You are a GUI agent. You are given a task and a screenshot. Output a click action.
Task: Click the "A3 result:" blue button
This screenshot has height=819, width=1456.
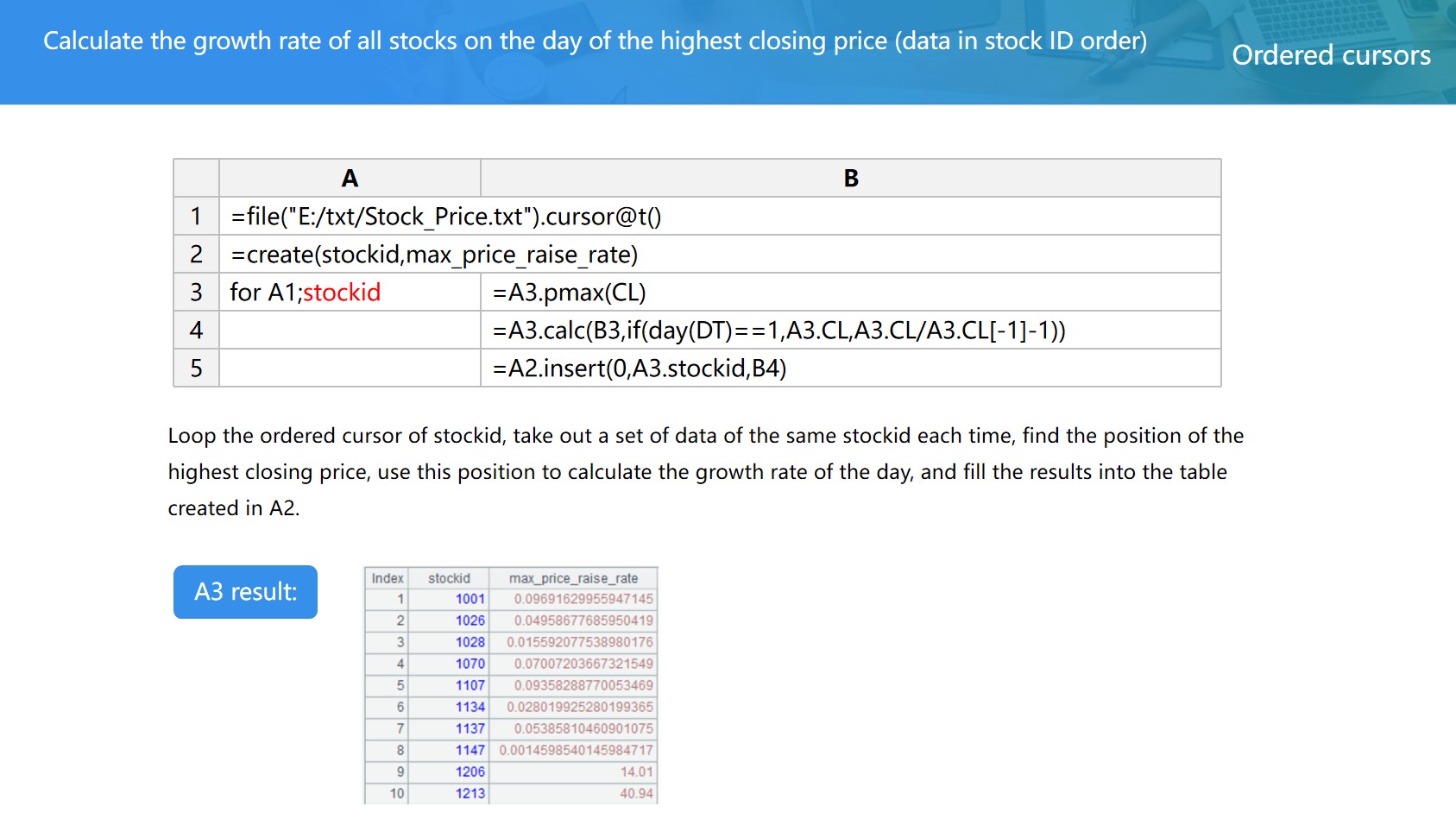245,592
